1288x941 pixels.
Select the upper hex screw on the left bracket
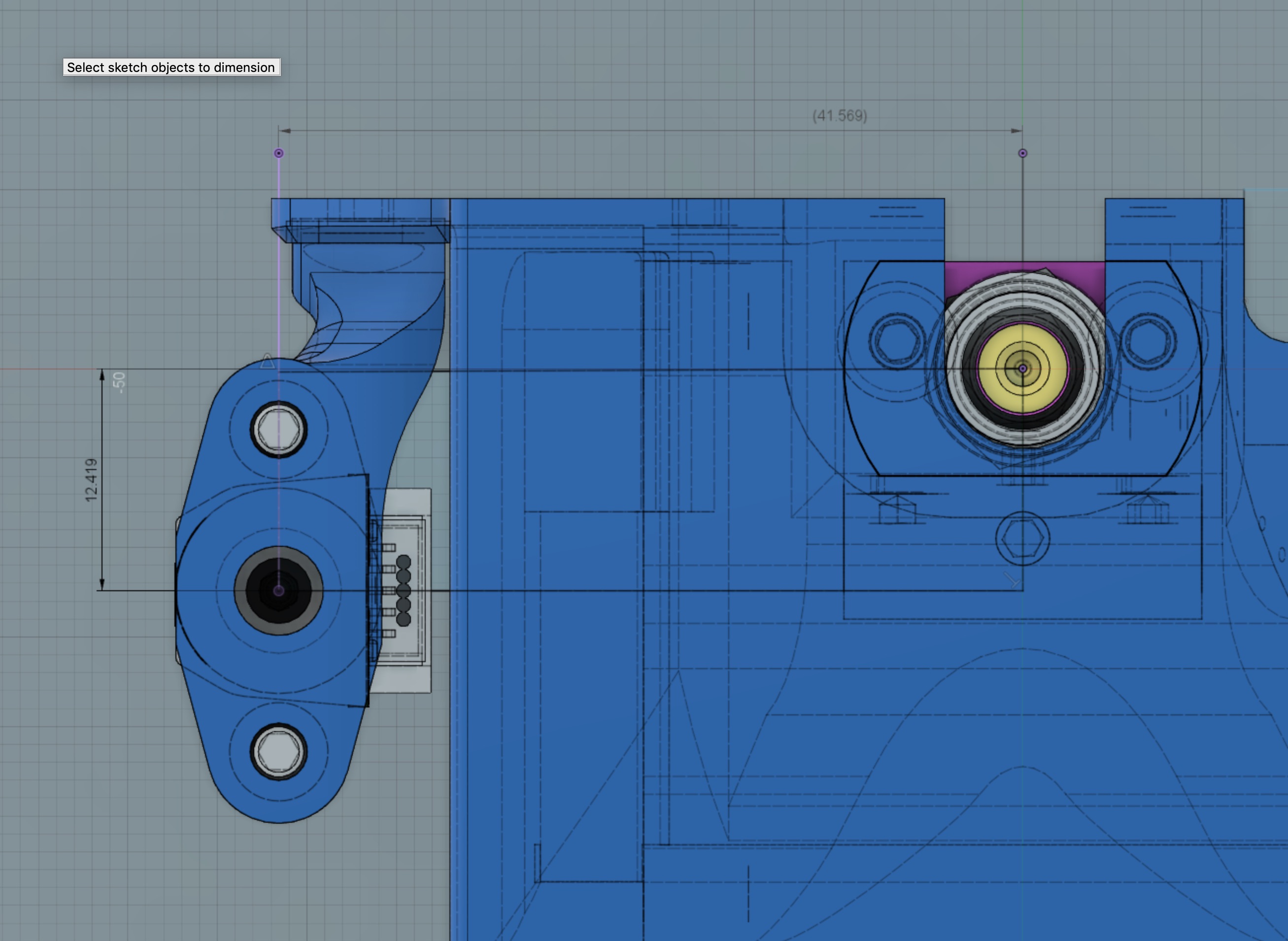[278, 430]
